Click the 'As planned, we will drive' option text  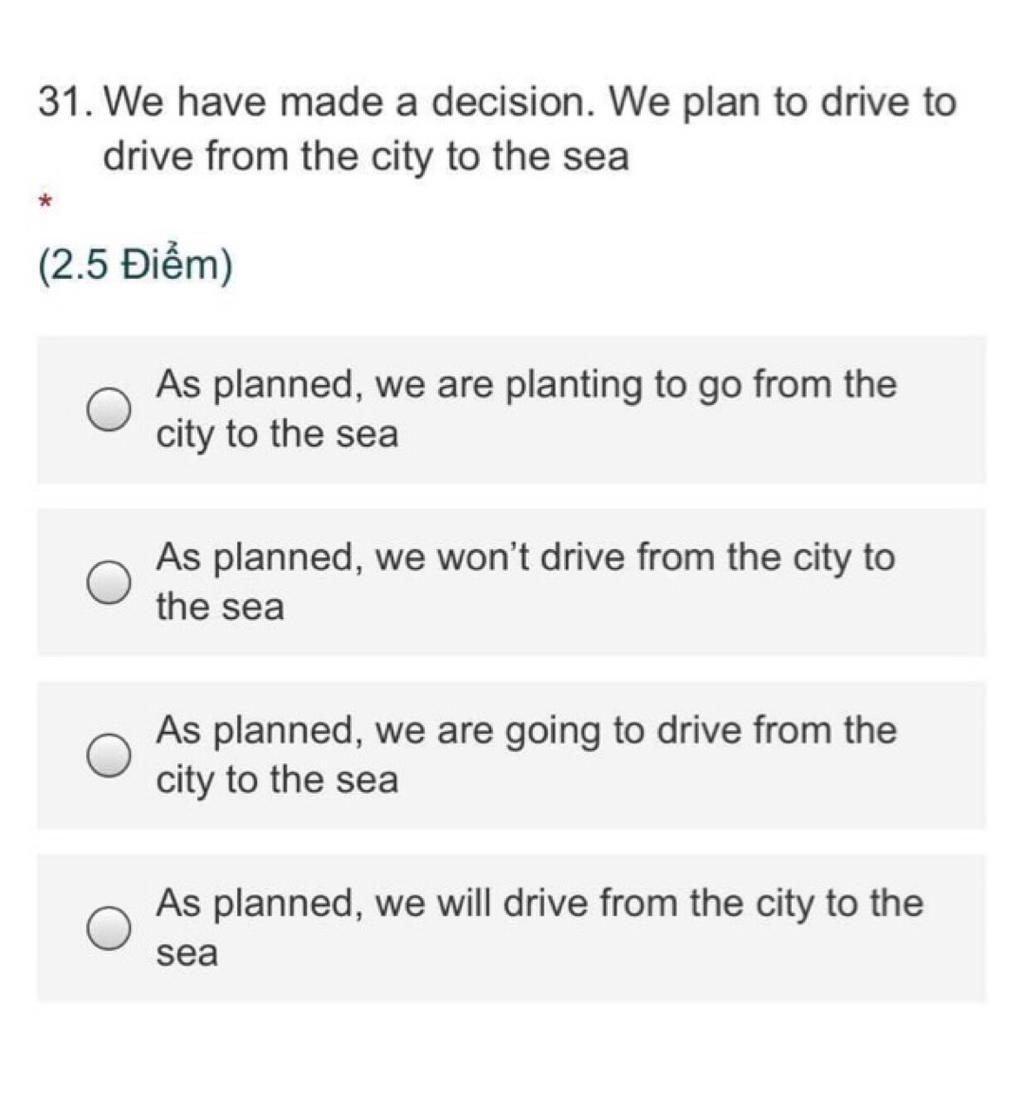click(x=539, y=927)
